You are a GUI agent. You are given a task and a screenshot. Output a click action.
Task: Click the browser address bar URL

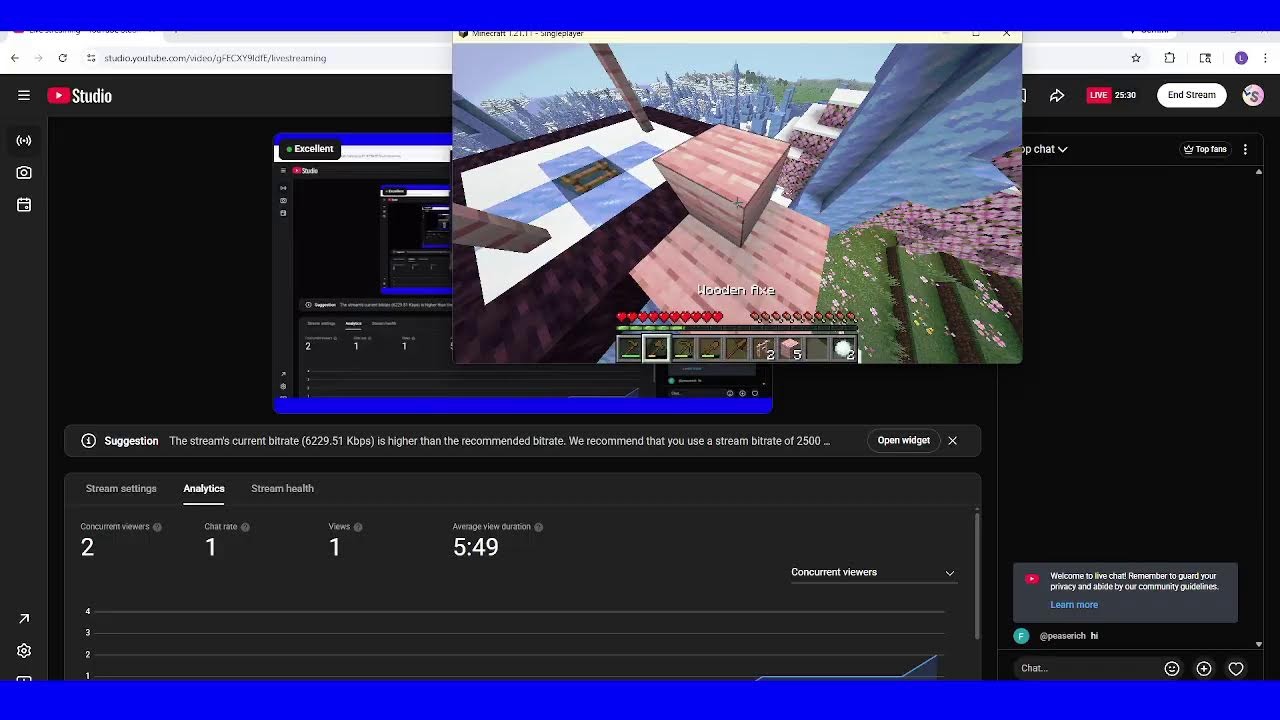pyautogui.click(x=215, y=58)
